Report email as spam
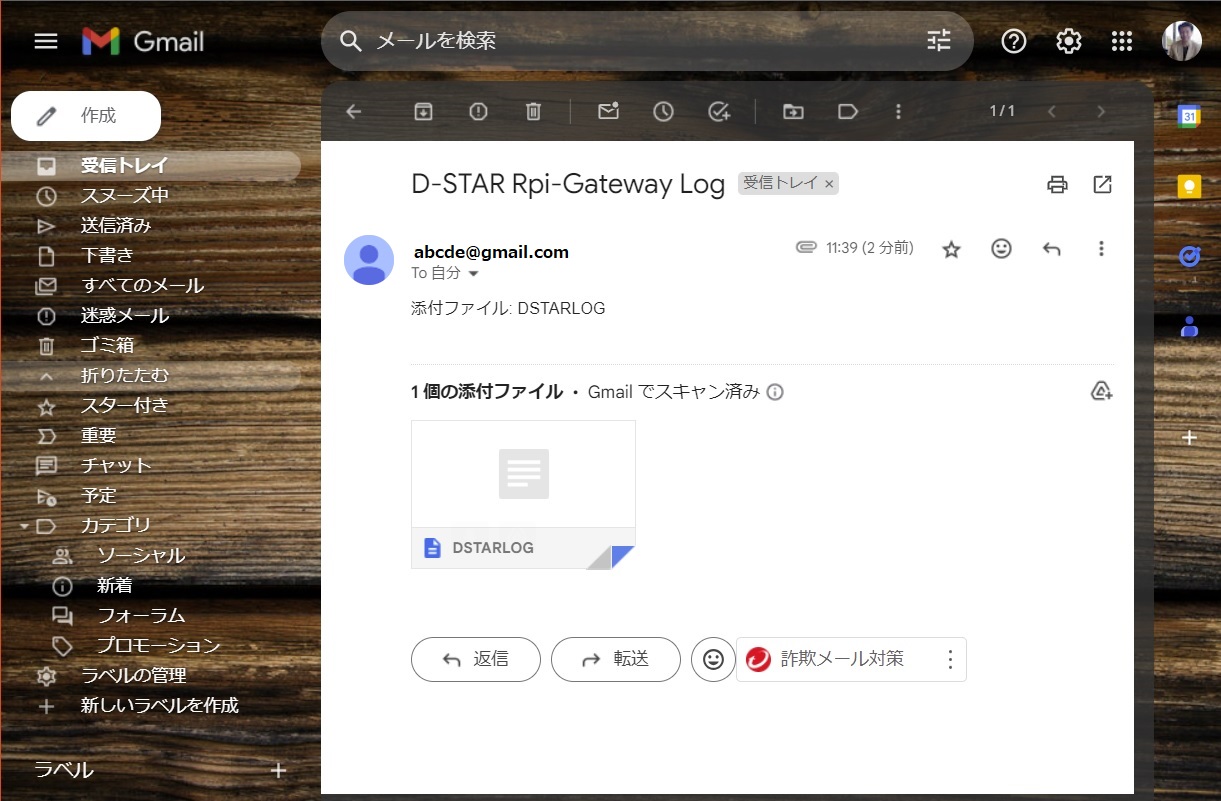 click(478, 112)
